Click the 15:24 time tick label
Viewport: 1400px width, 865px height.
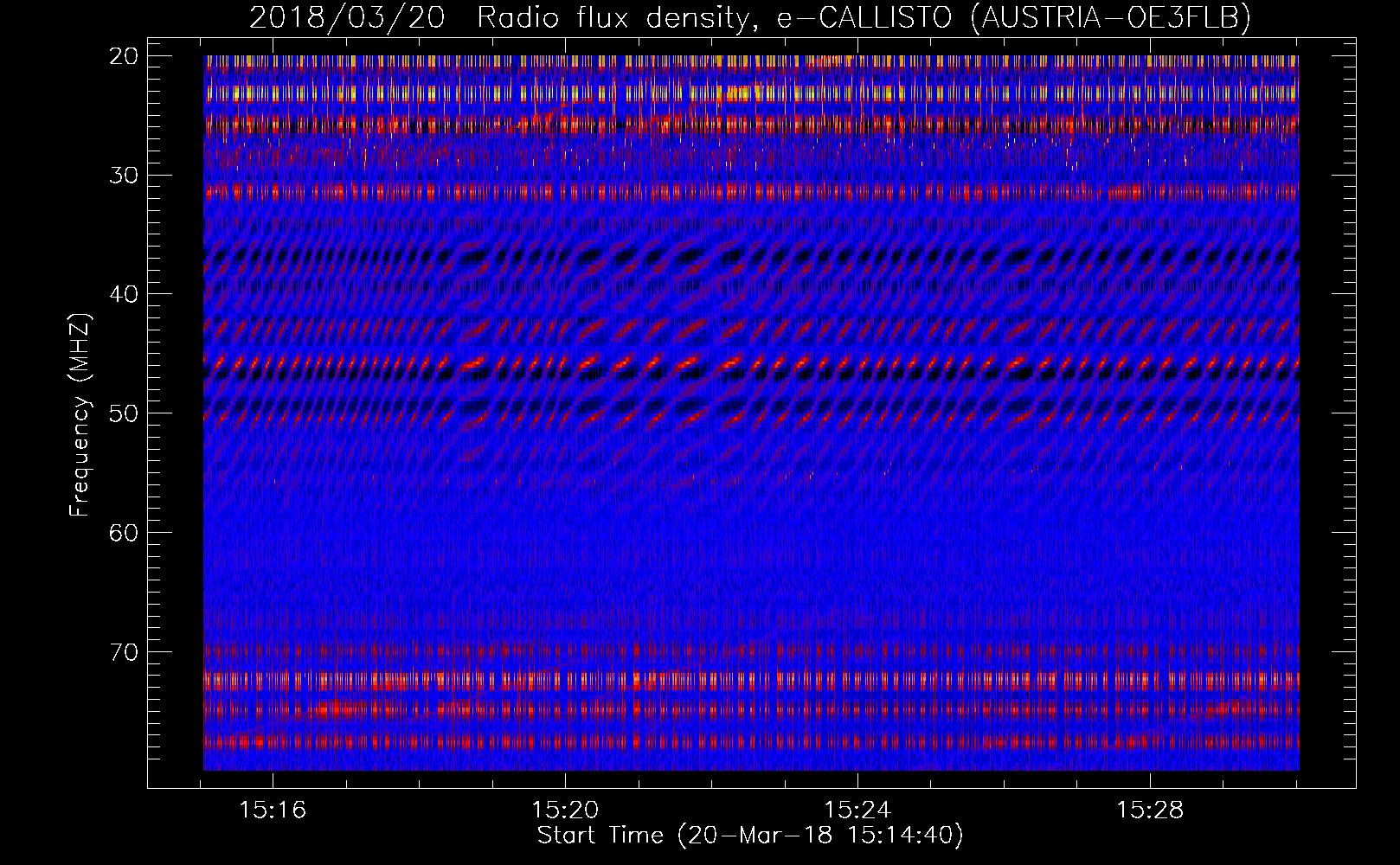857,811
